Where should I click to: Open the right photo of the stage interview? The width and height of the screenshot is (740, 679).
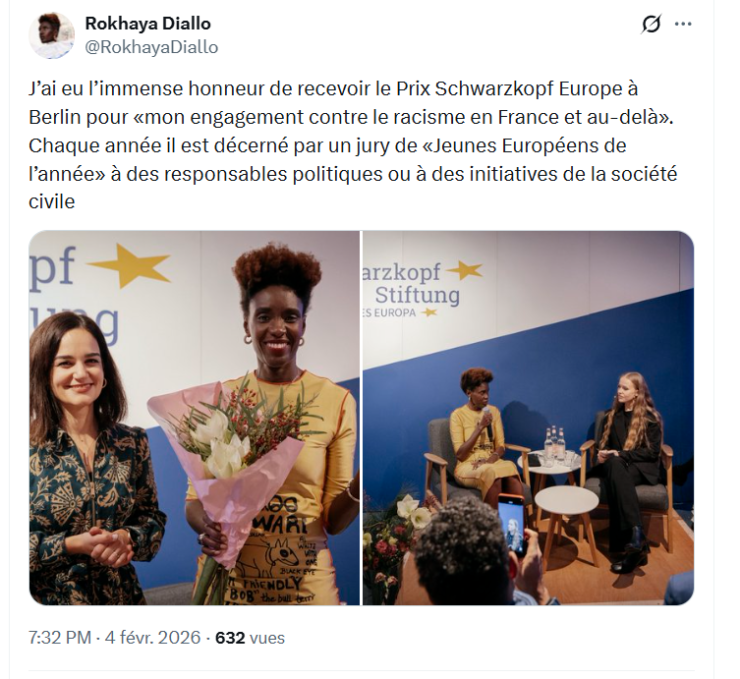click(528, 418)
